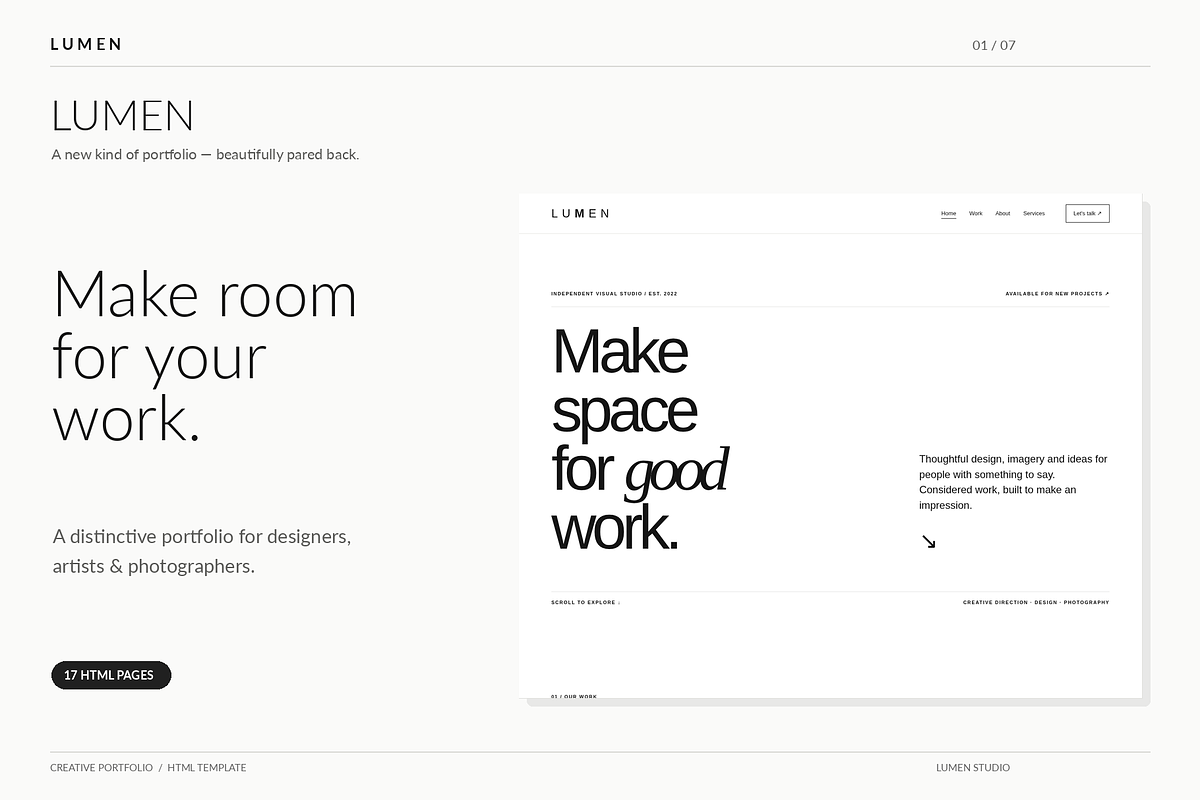1200x800 pixels.
Task: Click the 01 / OUR WORK section label
Action: (574, 696)
